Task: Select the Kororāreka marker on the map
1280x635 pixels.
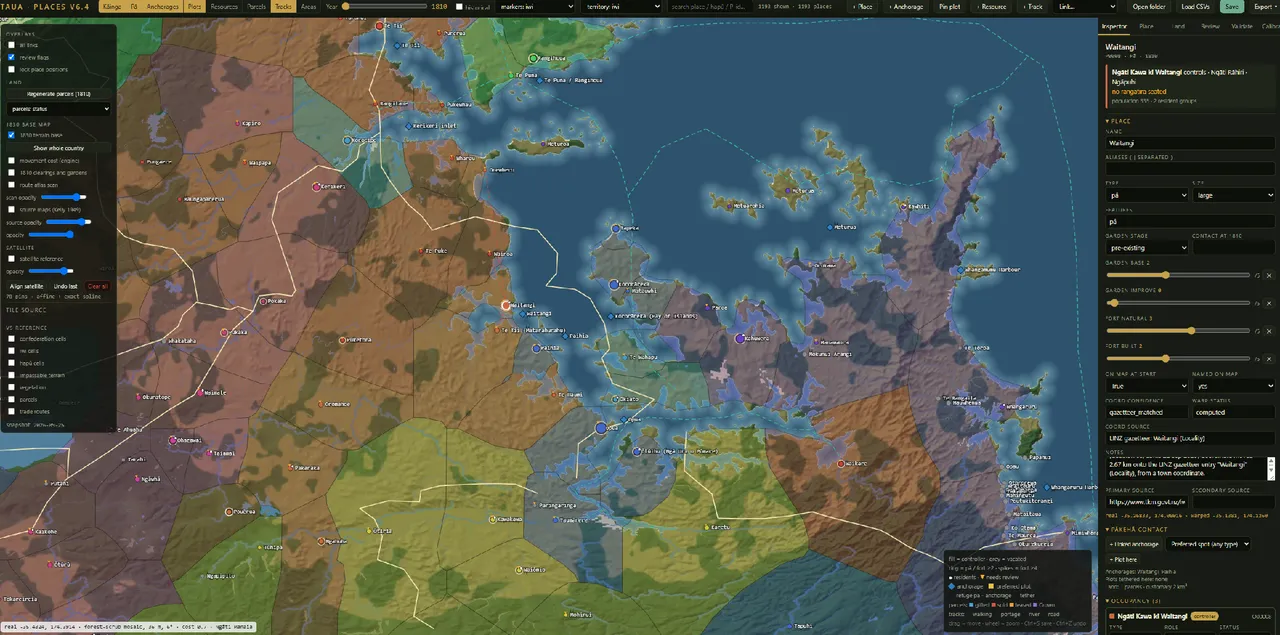Action: (x=614, y=285)
